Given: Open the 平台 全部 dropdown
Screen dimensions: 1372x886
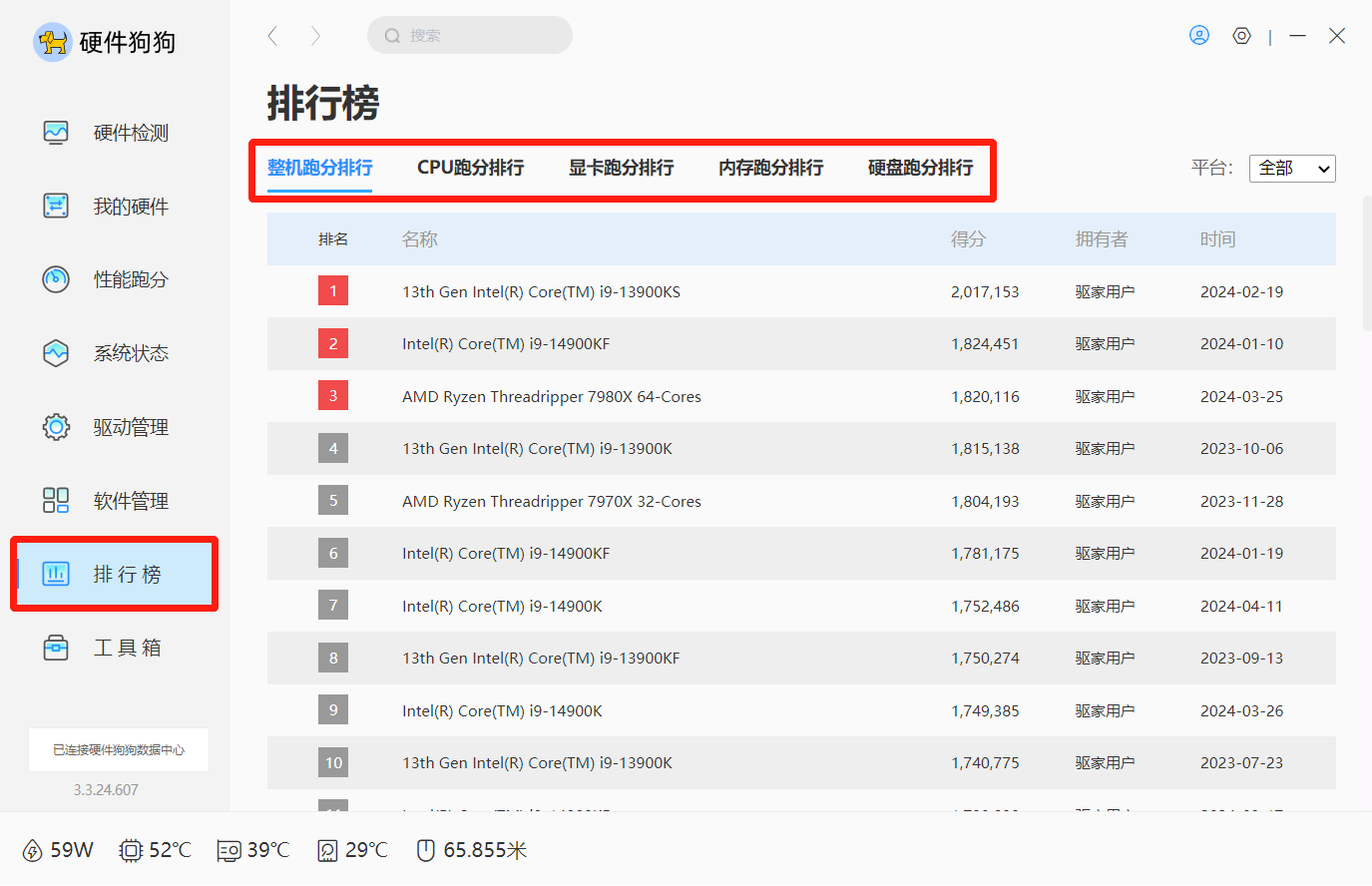Looking at the screenshot, I should pyautogui.click(x=1292, y=169).
